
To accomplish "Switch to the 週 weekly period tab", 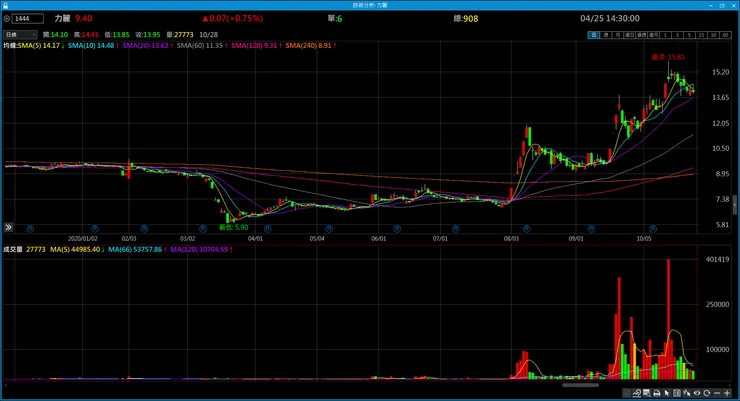I will 606,35.
